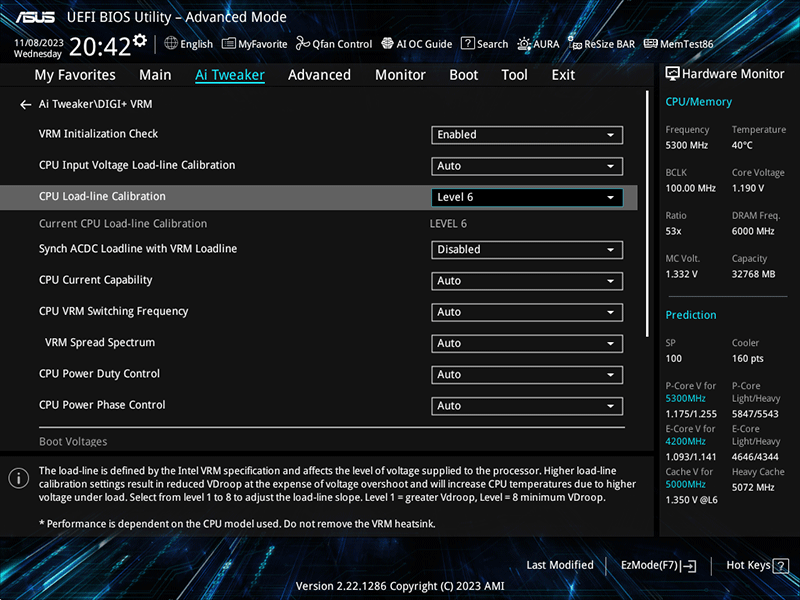This screenshot has height=600, width=800.
Task: Open CPU VRM Switching Frequency dropdown
Action: [527, 312]
